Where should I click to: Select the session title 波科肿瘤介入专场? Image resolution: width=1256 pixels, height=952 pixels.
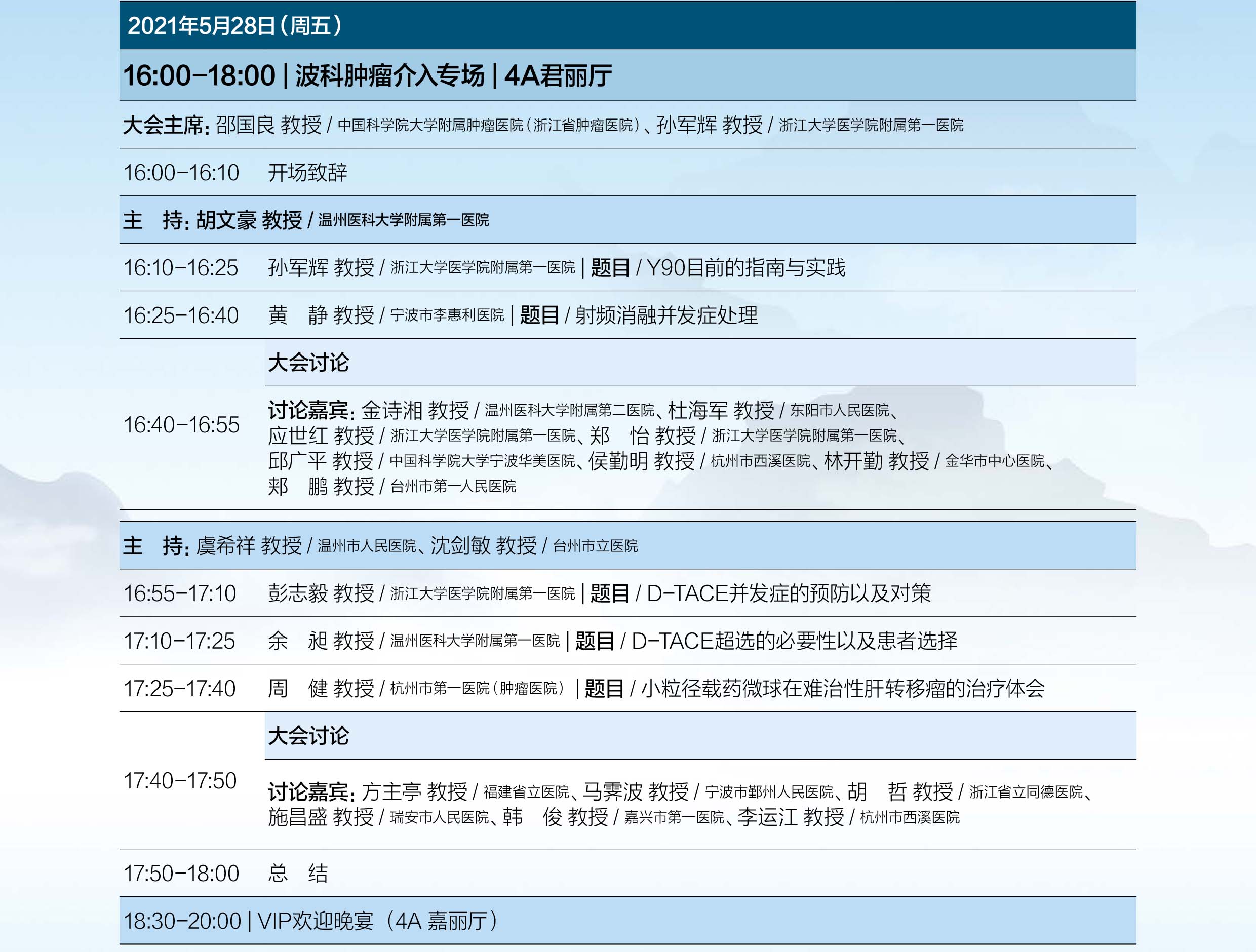tap(389, 75)
